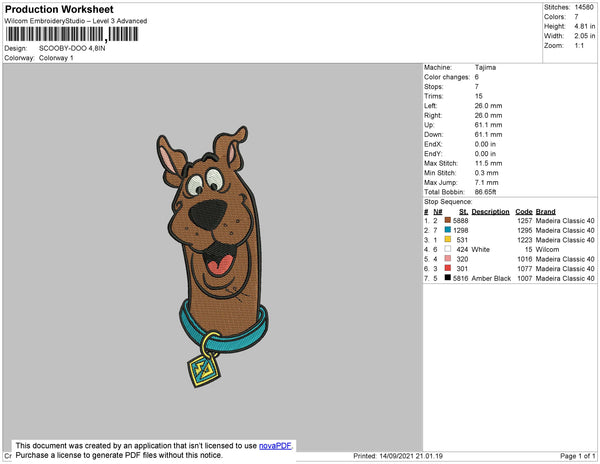Viewport: 600px width, 464px height.
Task: Click the printed date '14/09/2021 21.01.19'
Action: (x=411, y=456)
